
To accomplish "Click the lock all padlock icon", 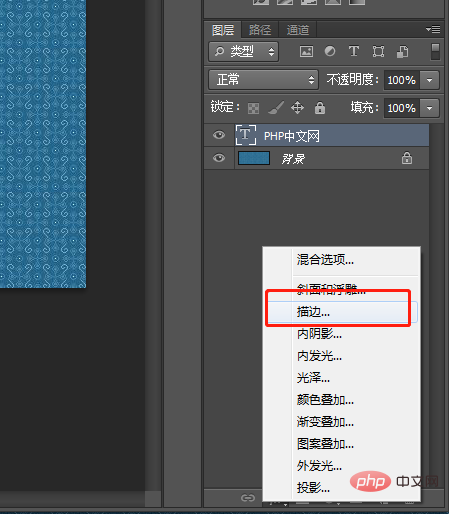I will click(320, 108).
